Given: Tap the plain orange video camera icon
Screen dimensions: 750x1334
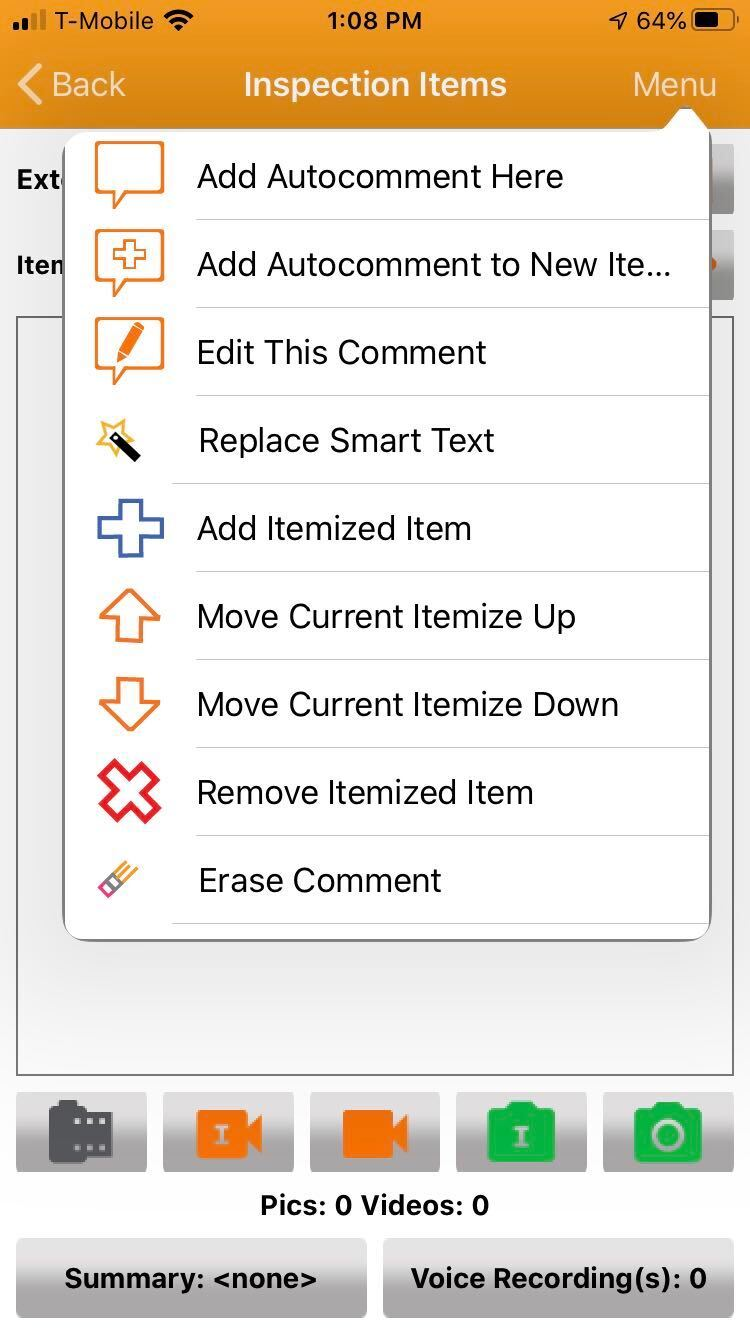Looking at the screenshot, I should pos(375,1132).
